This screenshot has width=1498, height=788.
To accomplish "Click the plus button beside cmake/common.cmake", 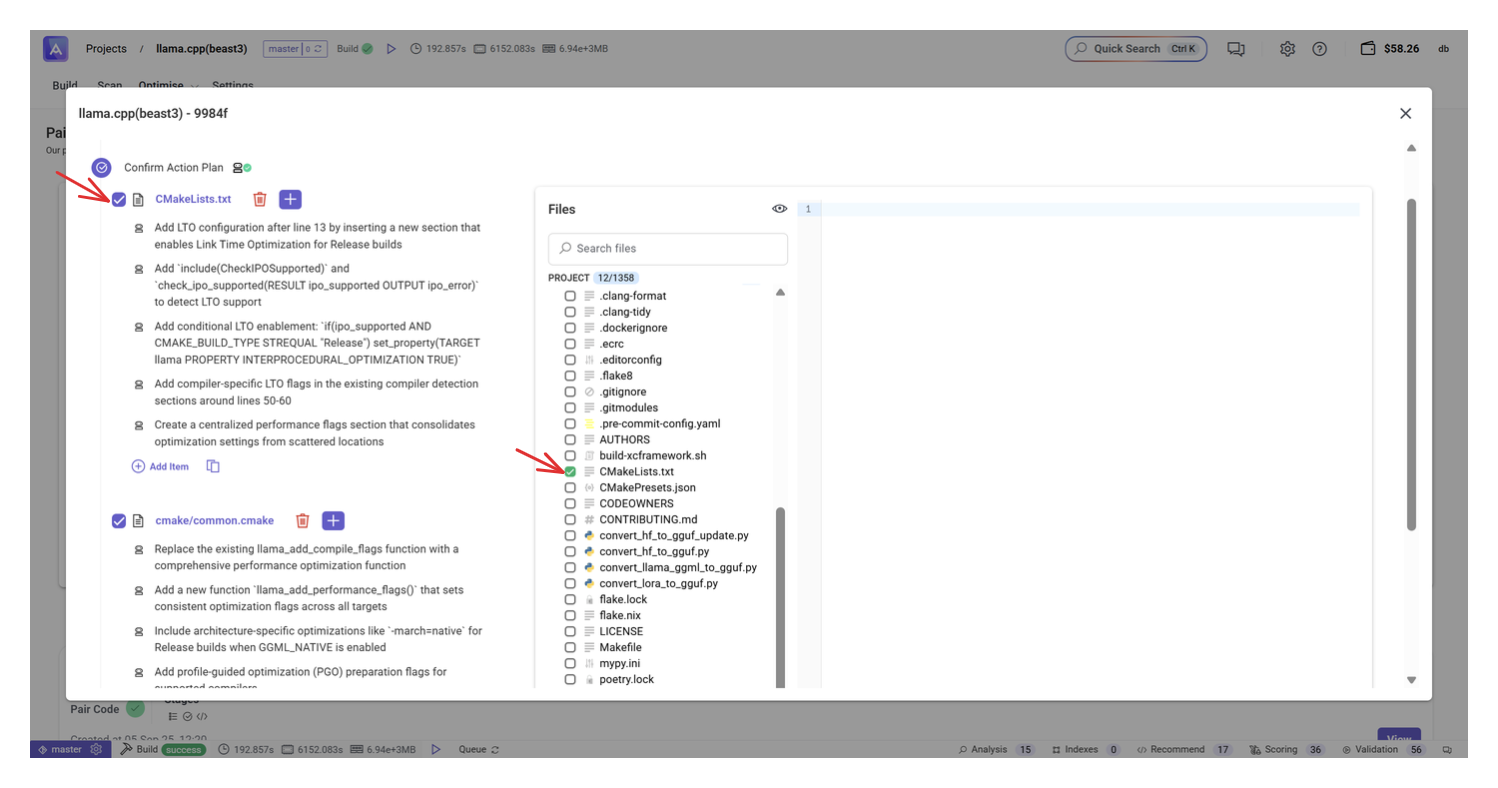I will pyautogui.click(x=333, y=521).
